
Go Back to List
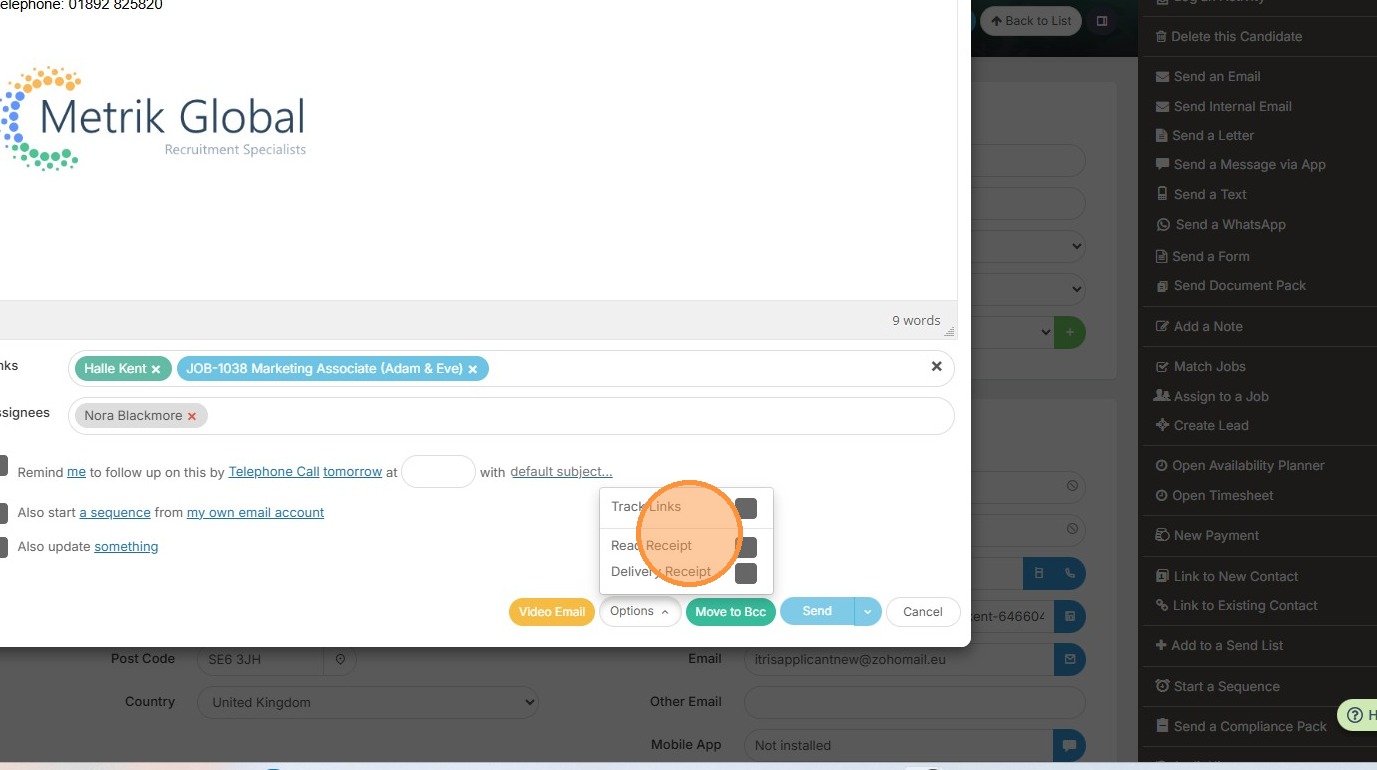(x=1031, y=21)
